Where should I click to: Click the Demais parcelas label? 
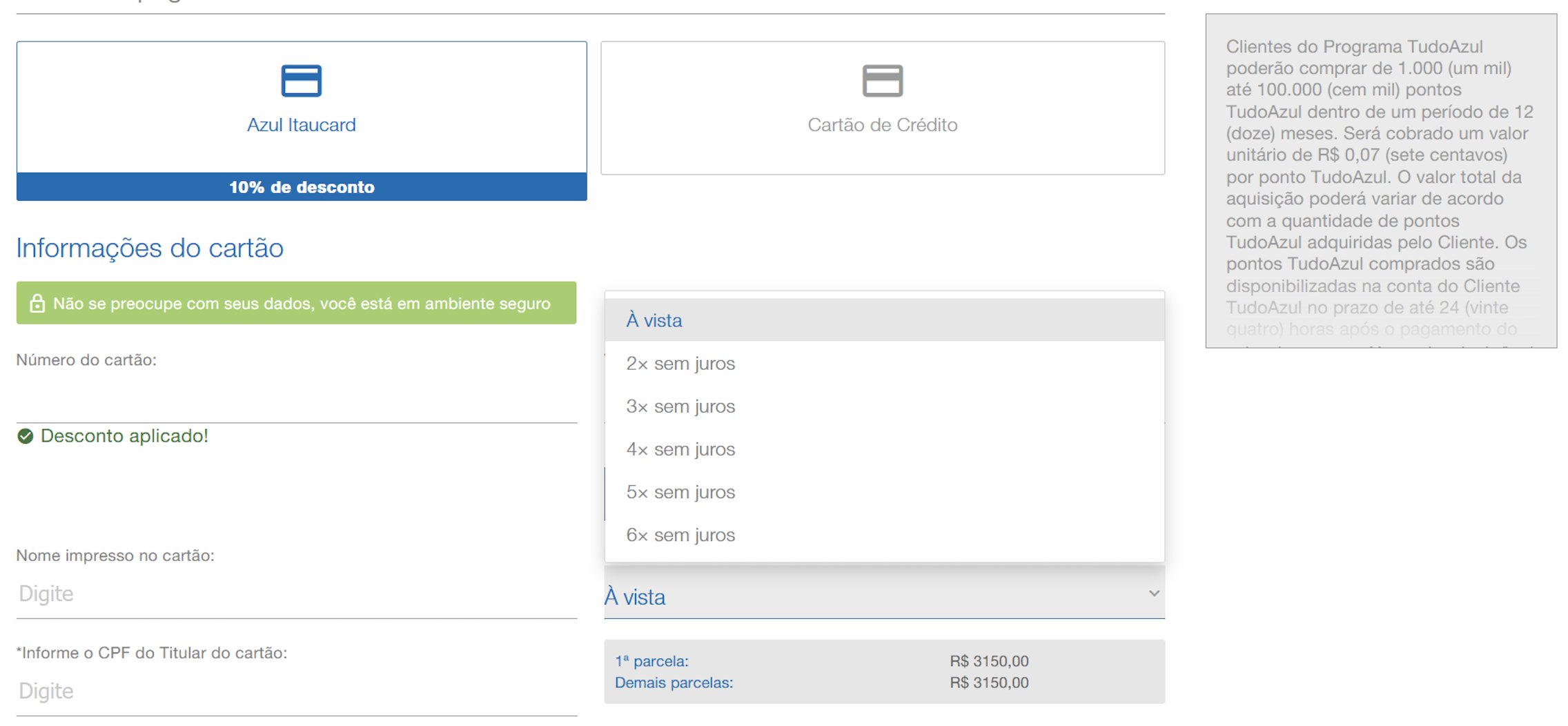(674, 683)
